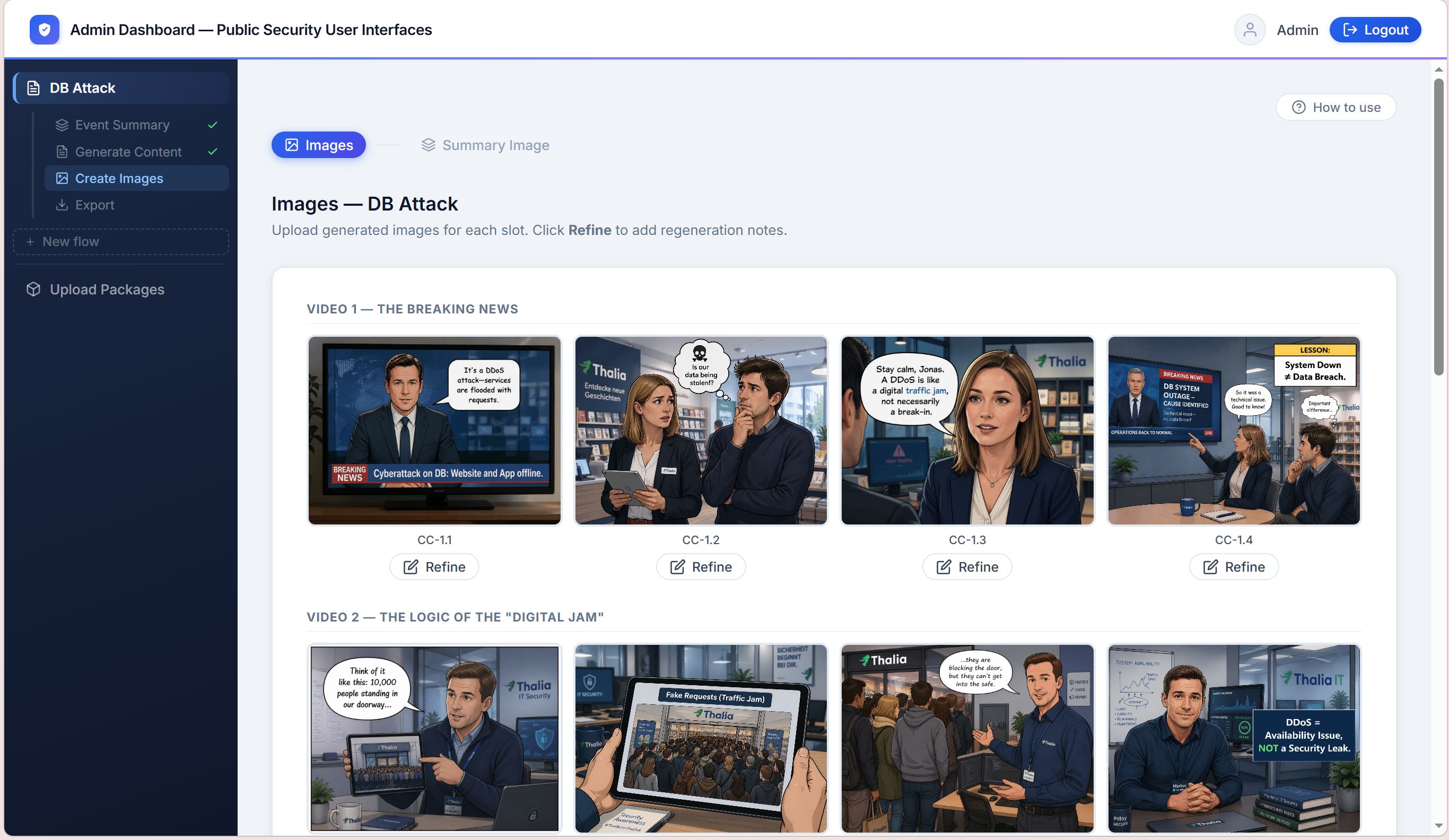Open Video 2 Fake Requests tablet thumbnail
Viewport: 1449px width, 840px height.
[x=701, y=739]
